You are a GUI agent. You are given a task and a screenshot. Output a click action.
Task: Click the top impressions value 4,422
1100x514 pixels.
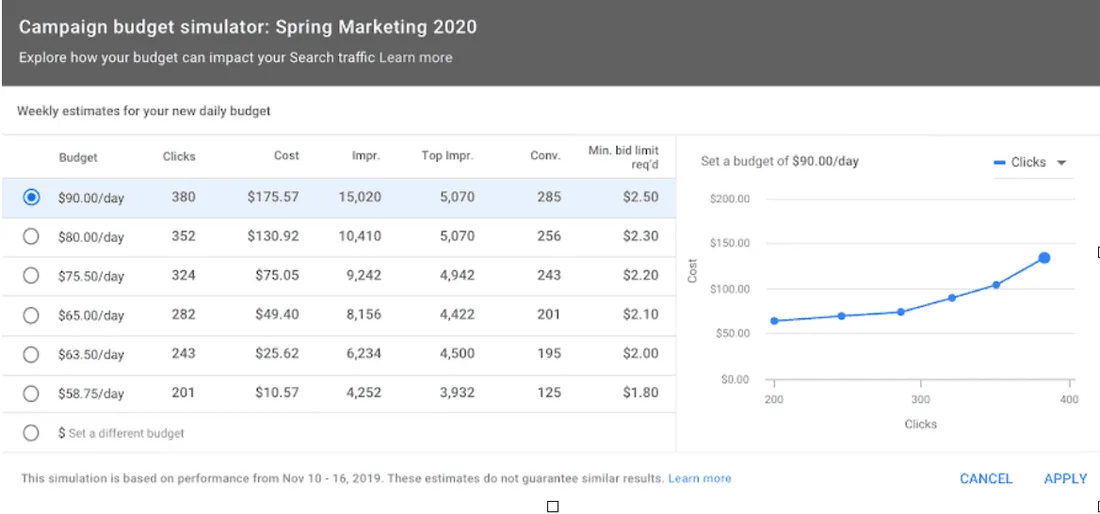click(456, 315)
